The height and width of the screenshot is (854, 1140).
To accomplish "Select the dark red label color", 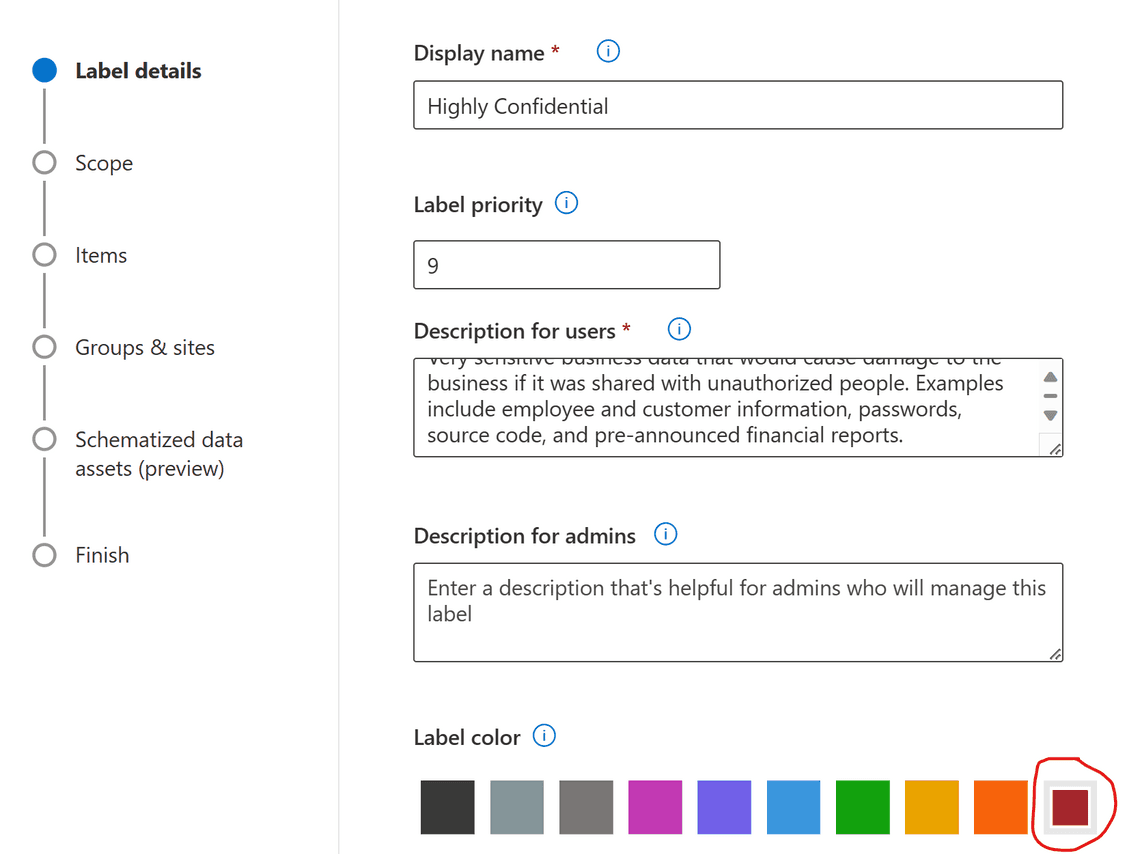I will pos(1070,807).
